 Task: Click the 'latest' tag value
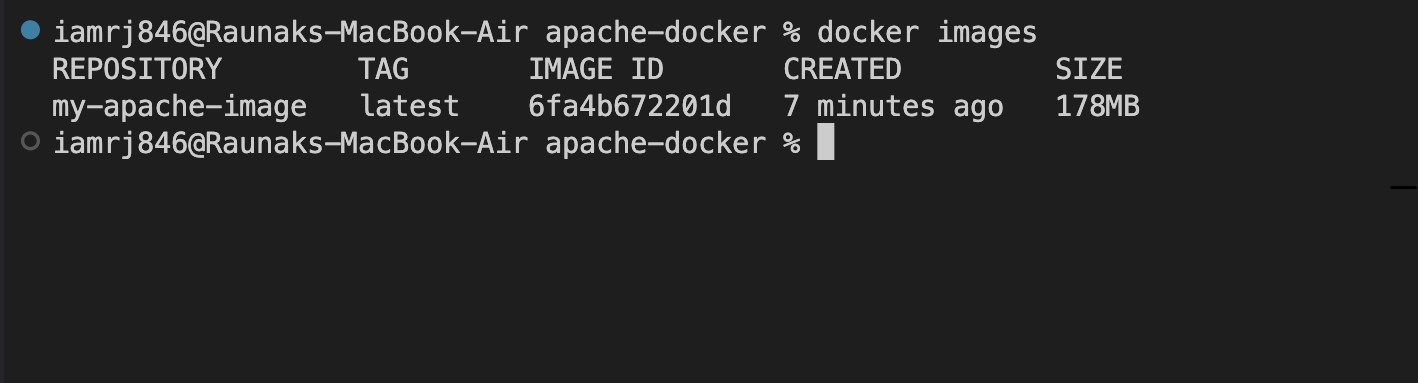click(409, 106)
